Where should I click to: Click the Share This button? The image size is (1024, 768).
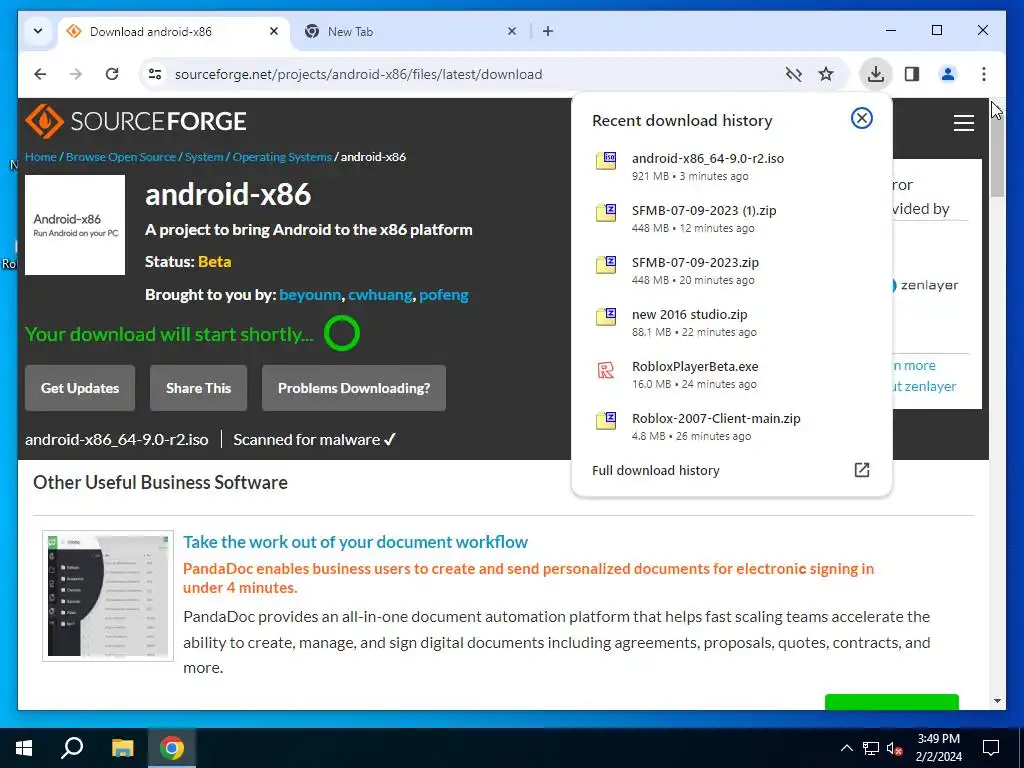click(x=199, y=388)
